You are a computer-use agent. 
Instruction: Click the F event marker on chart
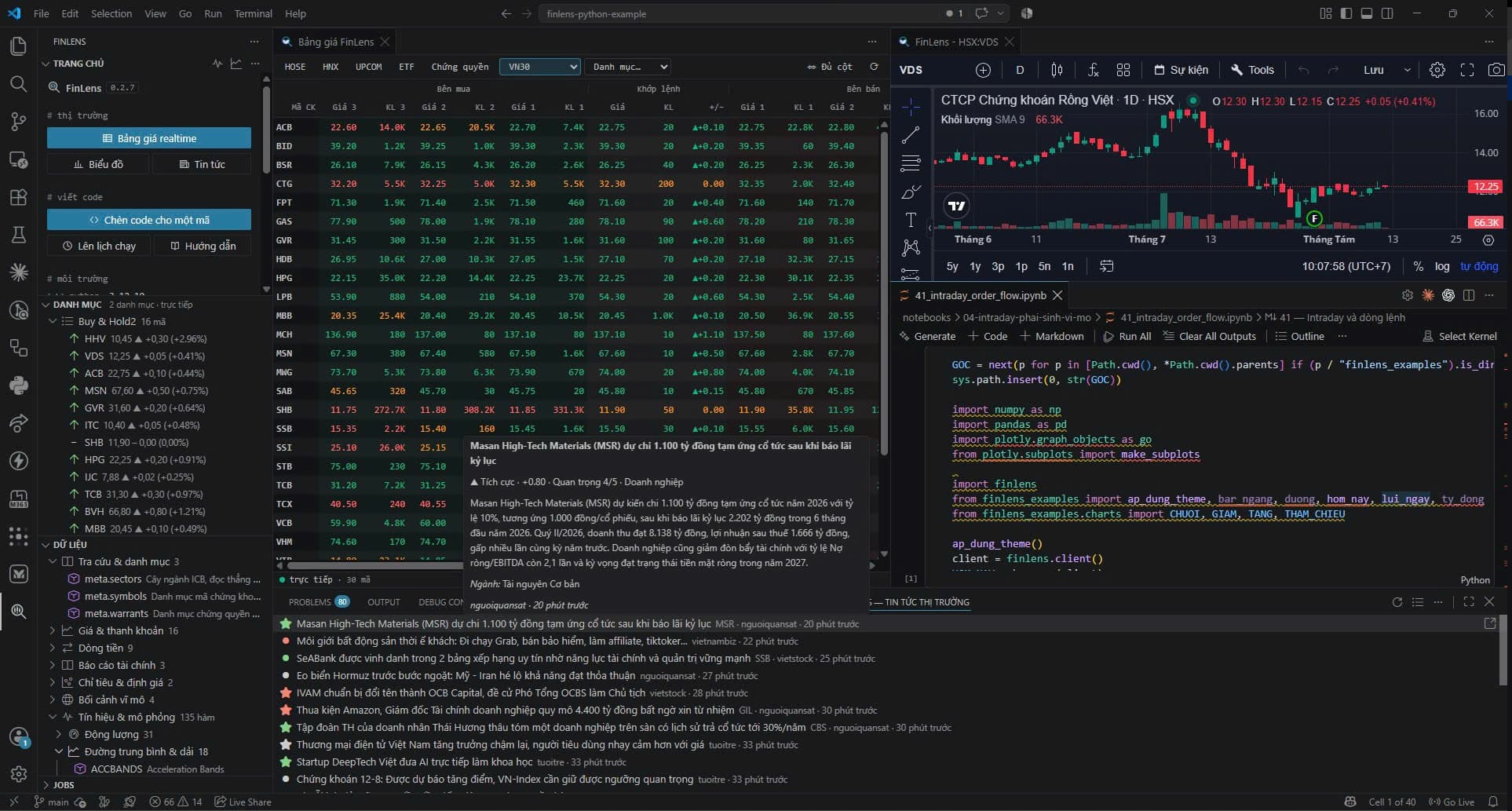(x=1314, y=218)
